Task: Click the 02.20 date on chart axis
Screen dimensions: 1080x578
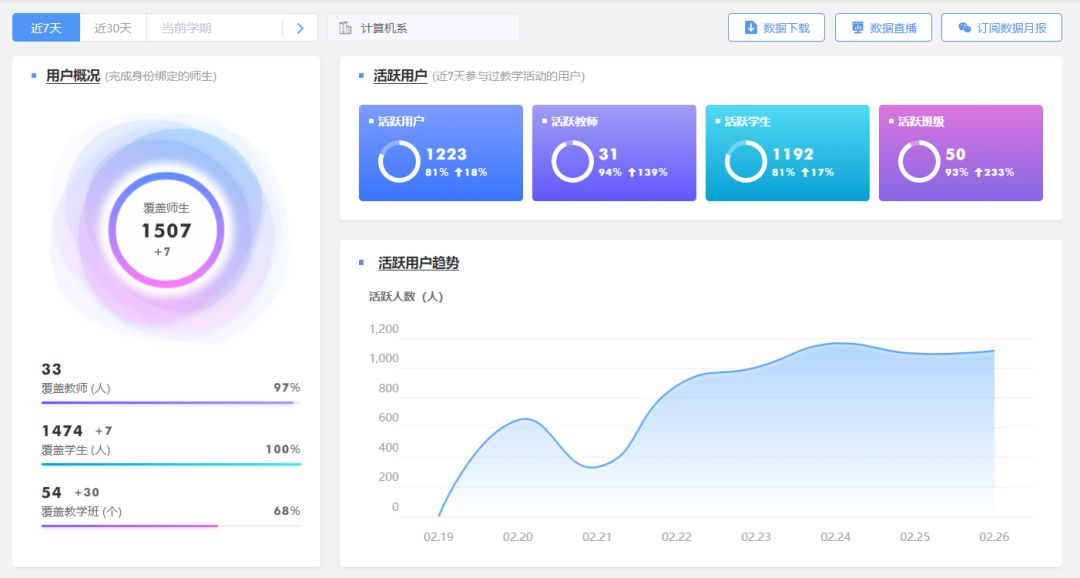Action: (518, 537)
